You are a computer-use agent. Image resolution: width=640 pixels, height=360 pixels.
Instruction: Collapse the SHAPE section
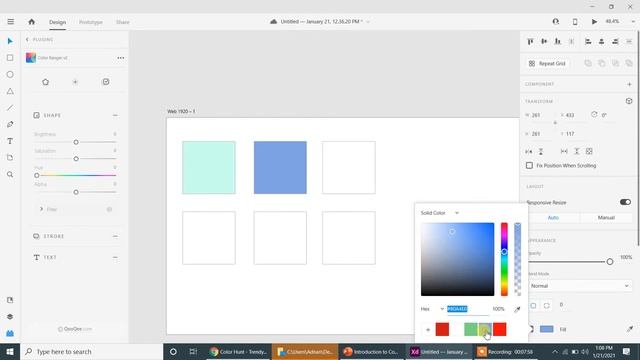(x=115, y=116)
